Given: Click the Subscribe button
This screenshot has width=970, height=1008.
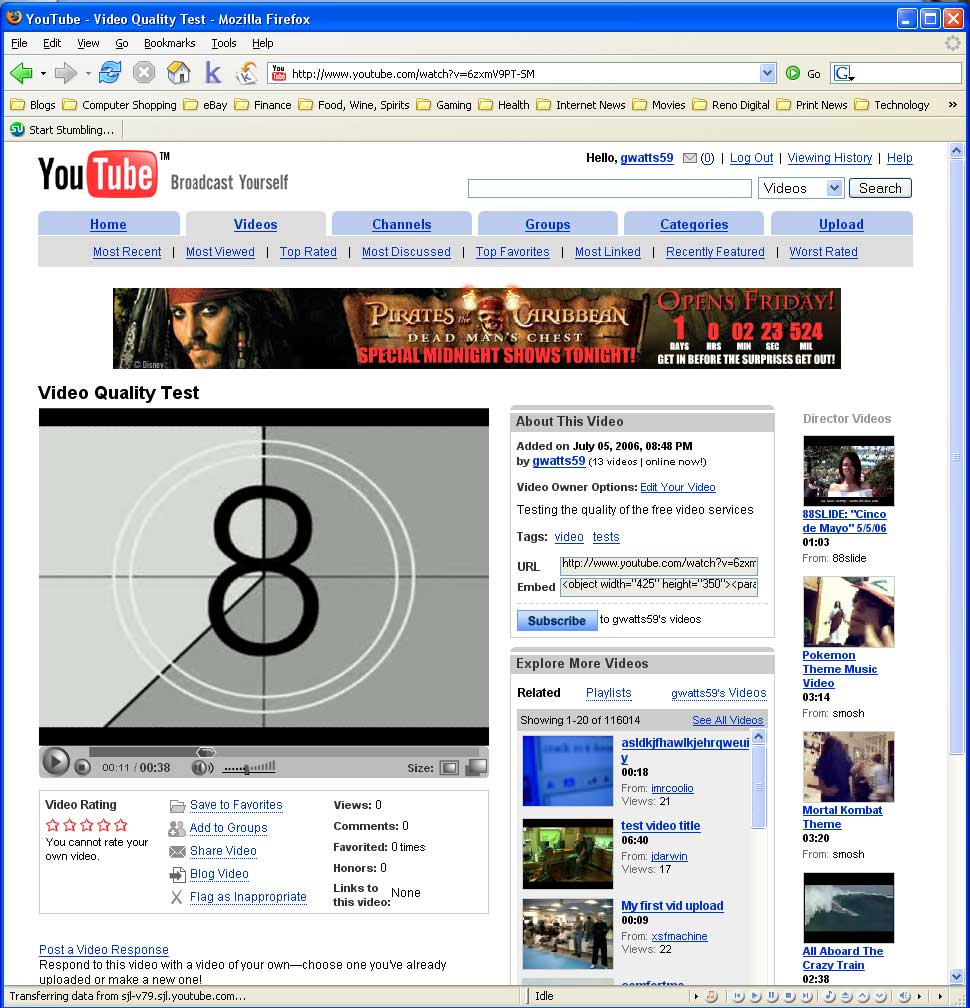Looking at the screenshot, I should coord(557,621).
